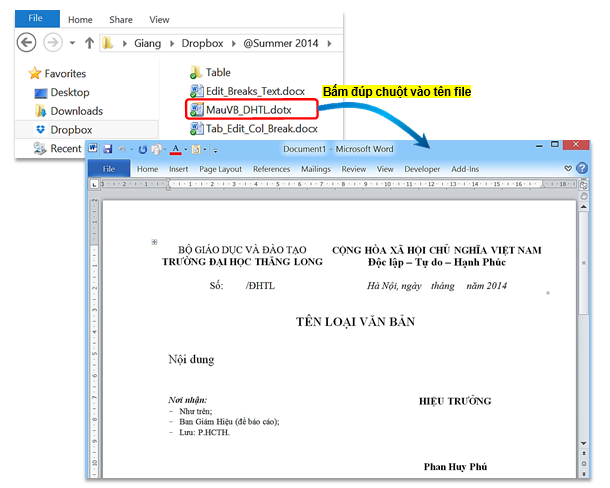This screenshot has height=488, width=610.
Task: Open font color dropdown arrow in toolbar
Action: click(186, 150)
